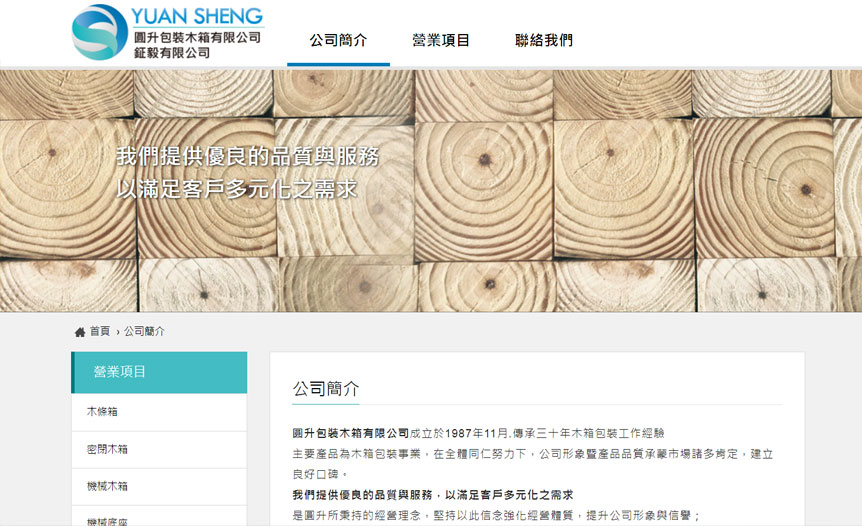Select 密閉木箱 in the sidebar
This screenshot has width=862, height=526.
coord(159,450)
